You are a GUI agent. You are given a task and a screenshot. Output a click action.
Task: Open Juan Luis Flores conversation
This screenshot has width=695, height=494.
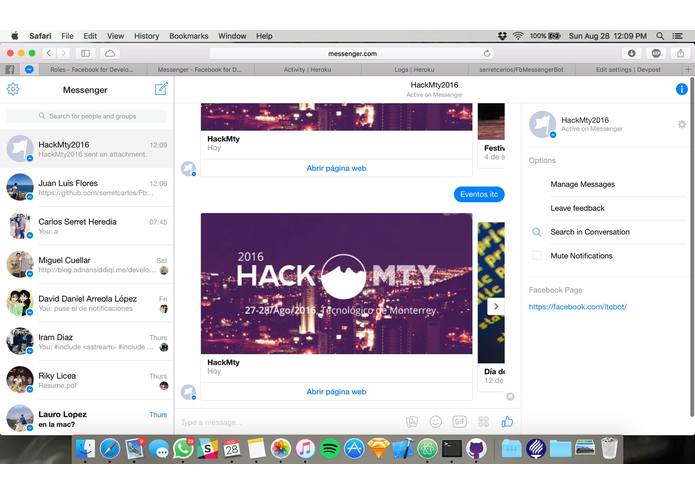[x=87, y=187]
